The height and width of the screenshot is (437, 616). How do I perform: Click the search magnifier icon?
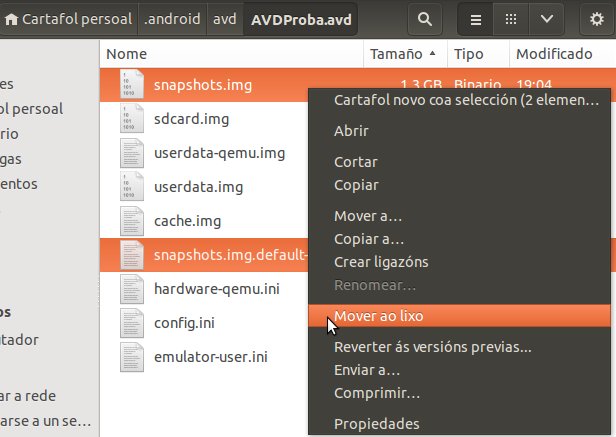pyautogui.click(x=425, y=19)
